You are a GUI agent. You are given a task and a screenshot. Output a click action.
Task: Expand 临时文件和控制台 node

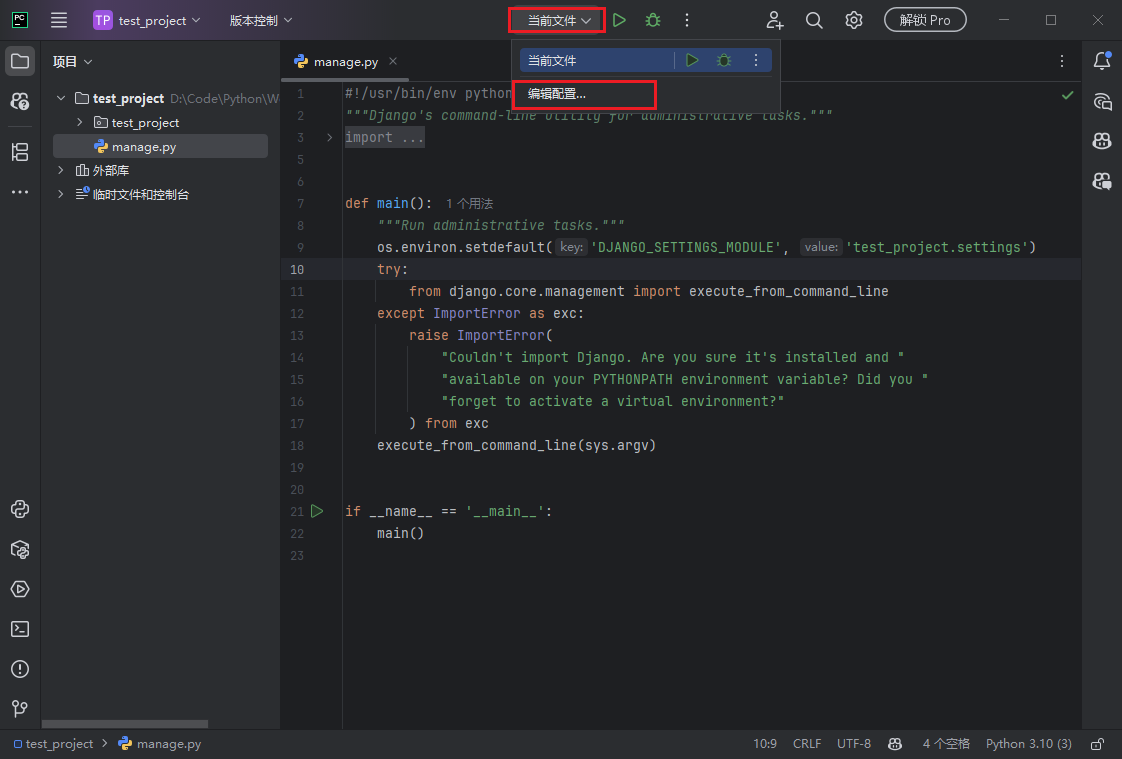click(x=61, y=194)
